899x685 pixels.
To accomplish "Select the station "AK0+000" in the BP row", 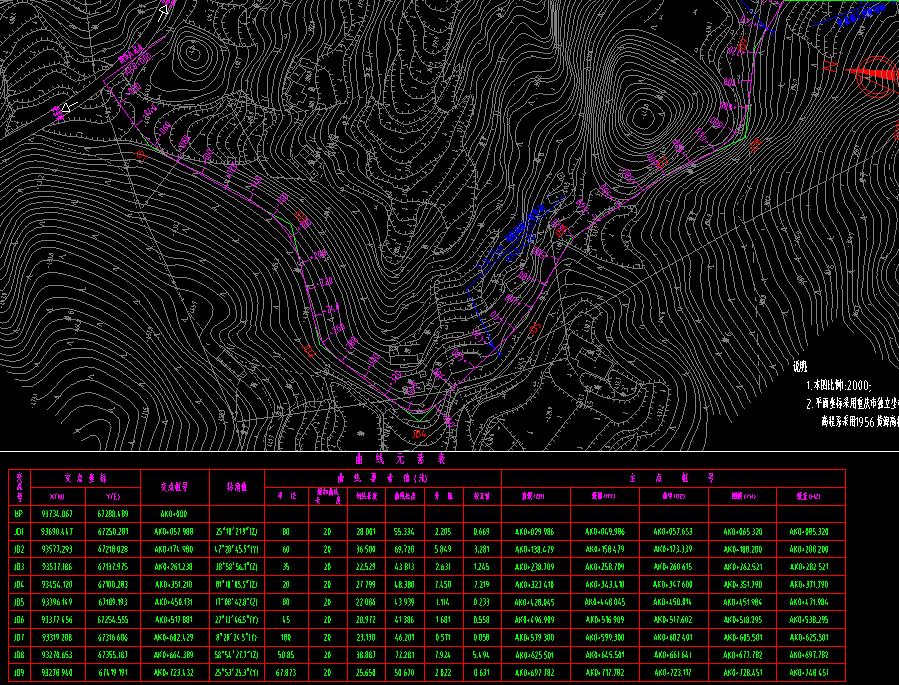I will 175,514.
